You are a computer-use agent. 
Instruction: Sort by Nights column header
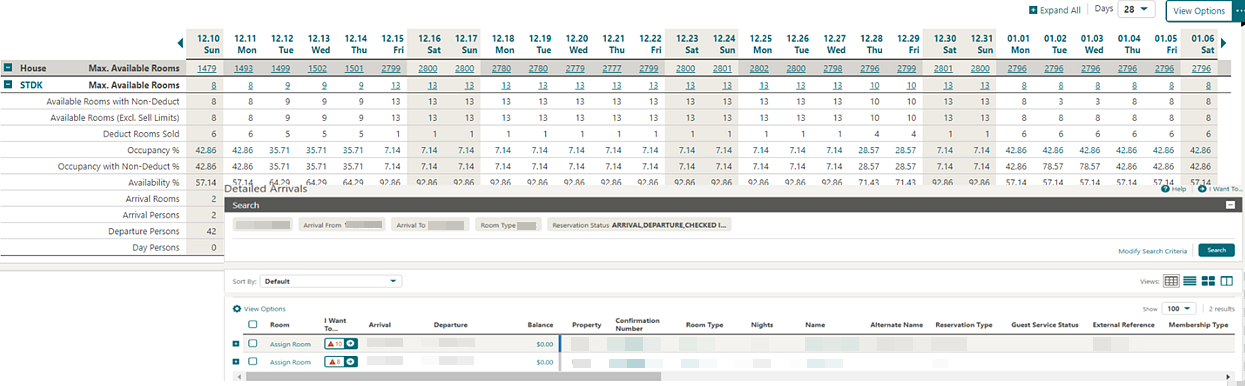pos(762,325)
